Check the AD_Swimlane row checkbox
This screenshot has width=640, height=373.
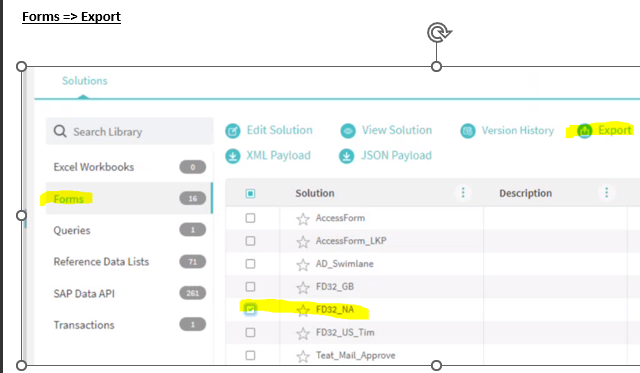pos(250,264)
